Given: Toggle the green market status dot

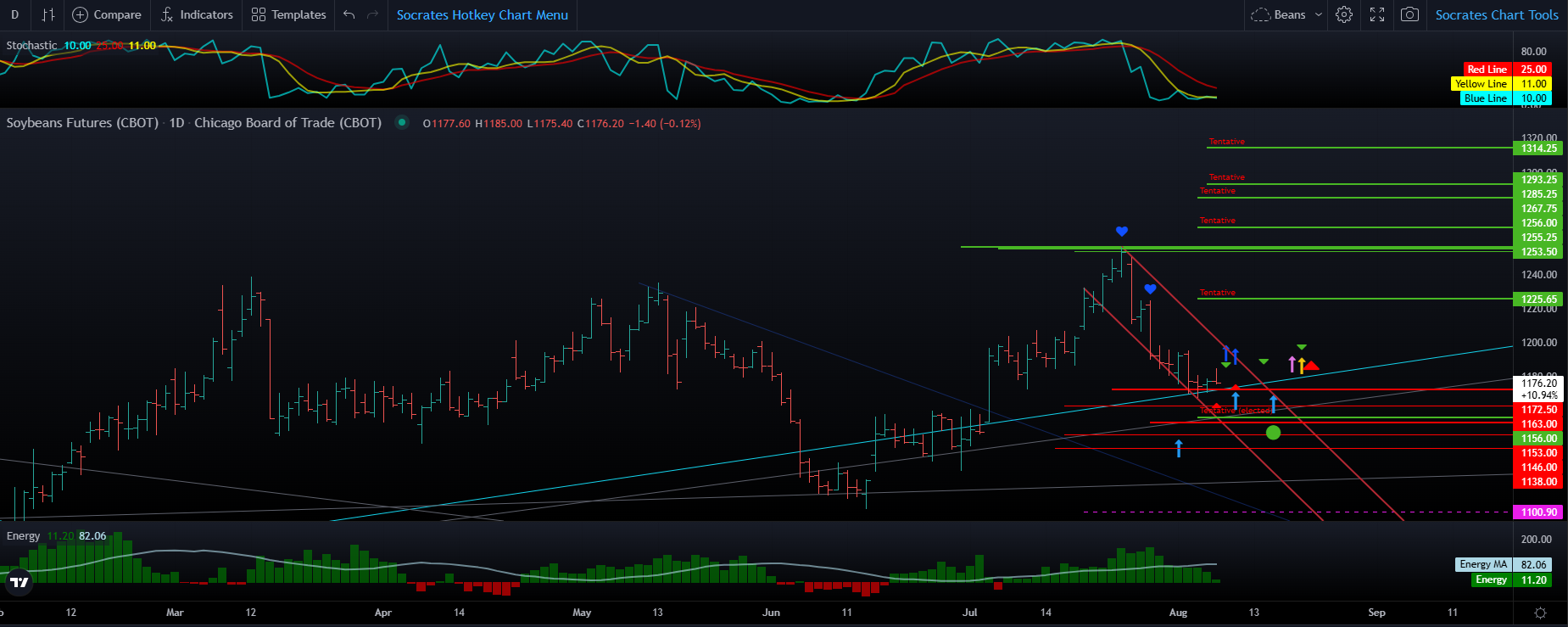Looking at the screenshot, I should coord(402,123).
